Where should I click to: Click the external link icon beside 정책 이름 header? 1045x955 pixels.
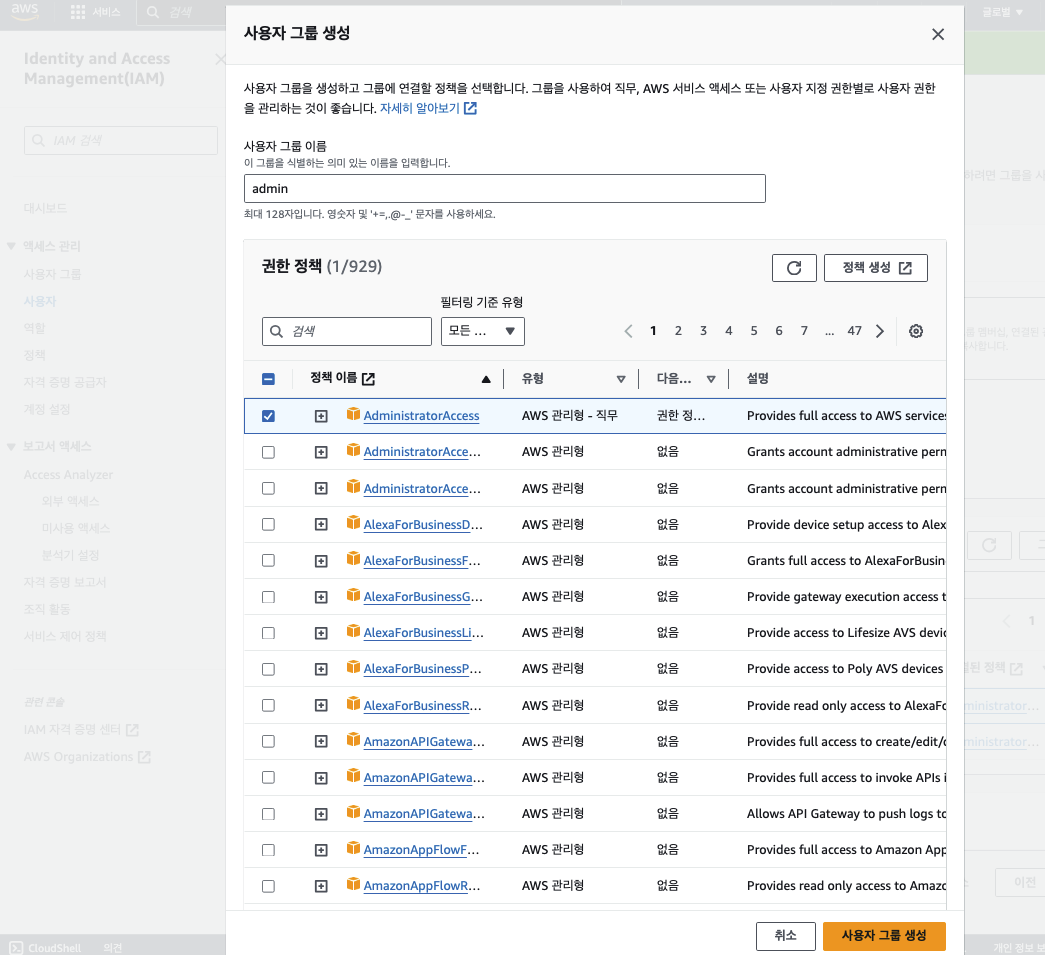click(368, 379)
